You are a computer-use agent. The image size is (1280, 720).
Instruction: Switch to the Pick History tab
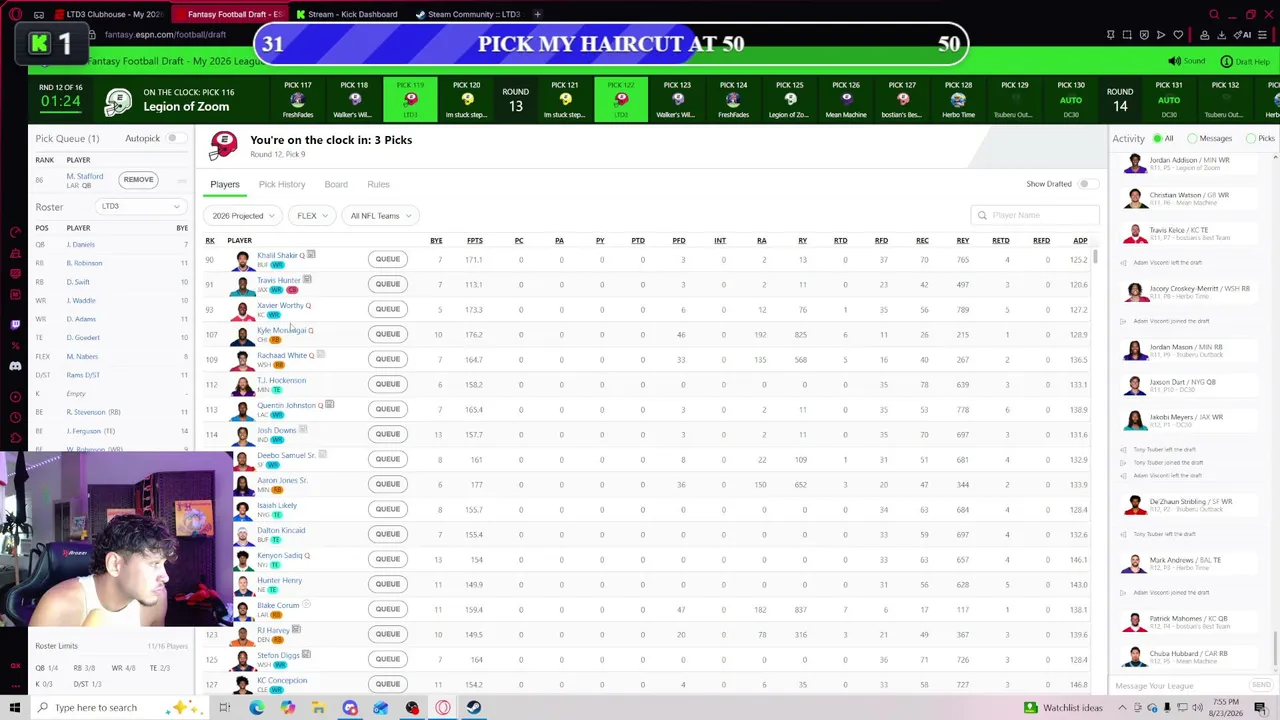coord(282,184)
